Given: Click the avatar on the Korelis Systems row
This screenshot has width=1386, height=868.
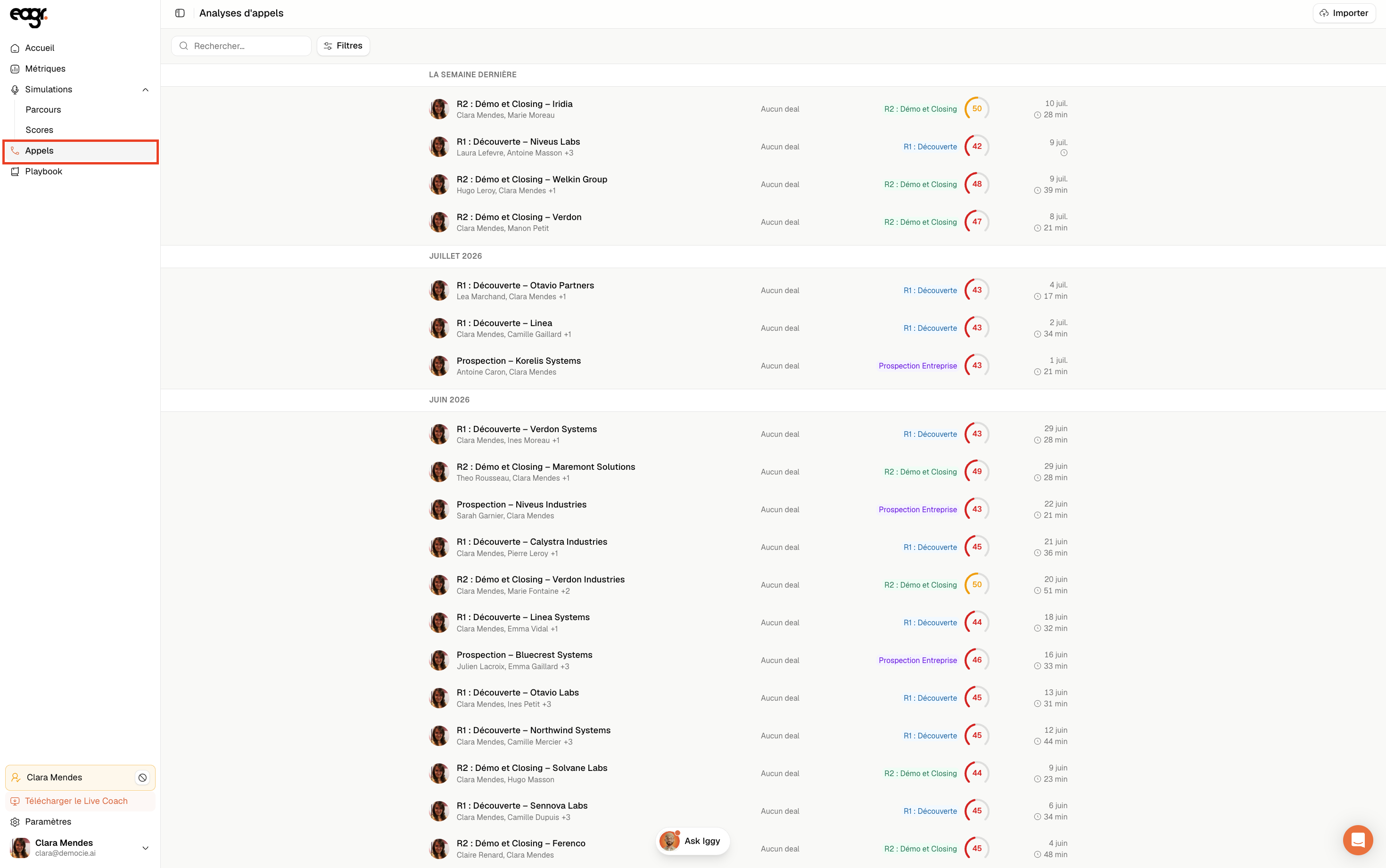Looking at the screenshot, I should tap(439, 366).
